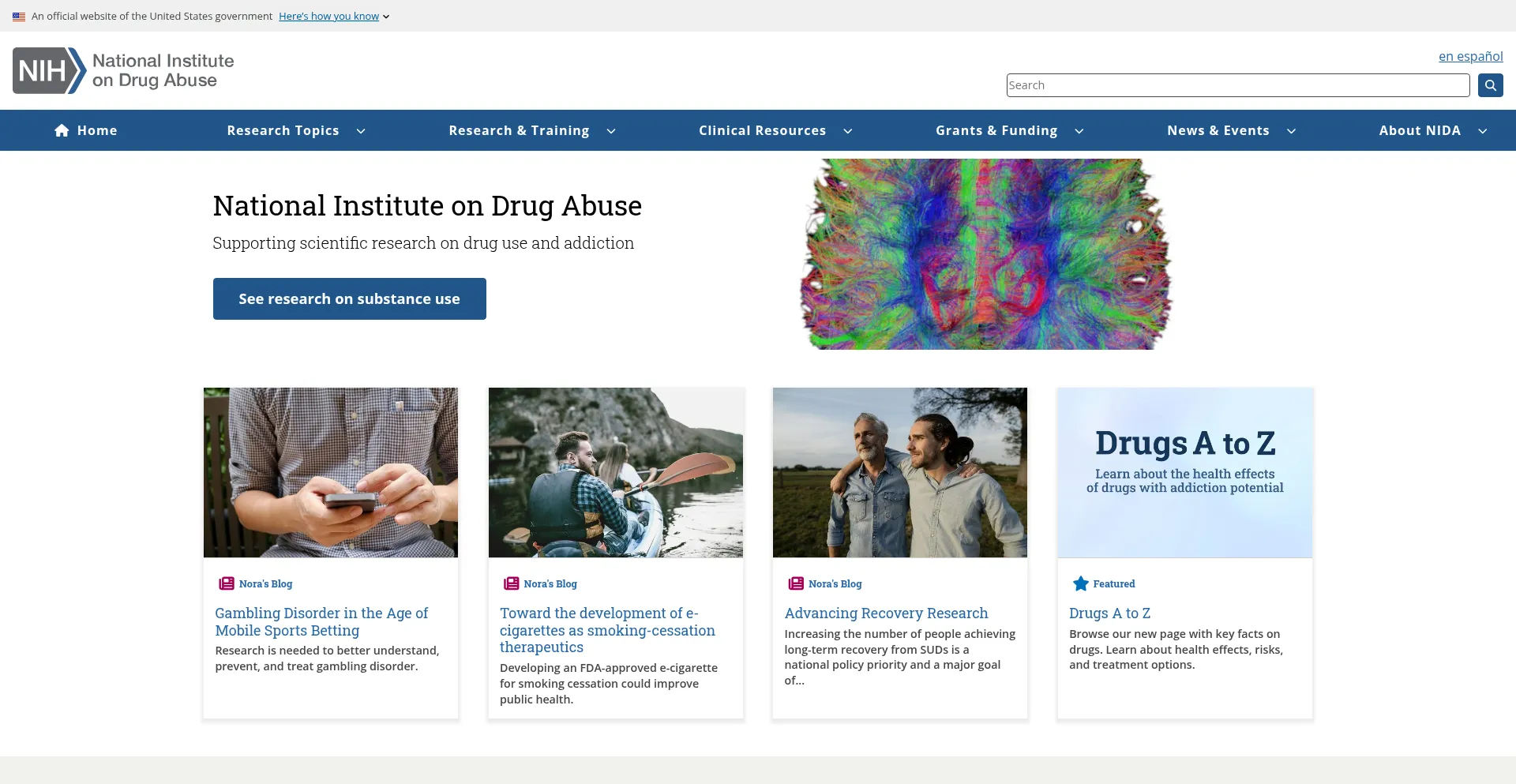This screenshot has height=784, width=1516.
Task: Switch to the en español version
Action: (x=1470, y=57)
